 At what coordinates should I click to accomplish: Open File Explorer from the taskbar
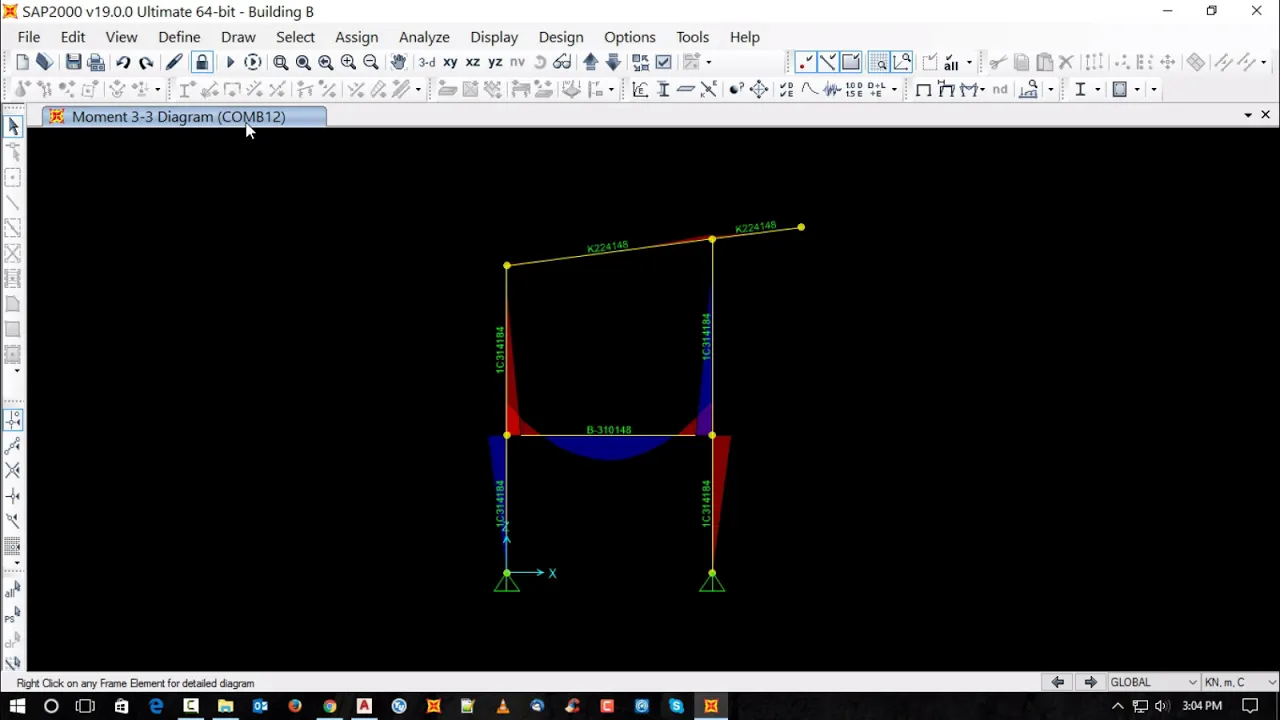coord(225,706)
